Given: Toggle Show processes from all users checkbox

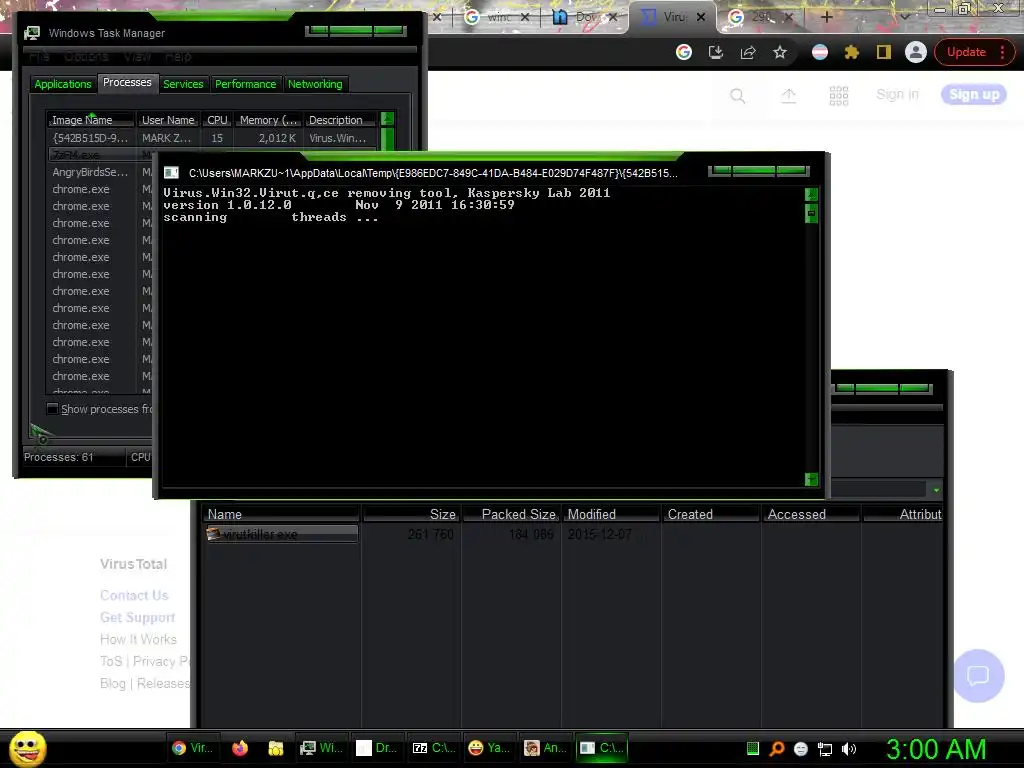Looking at the screenshot, I should point(52,409).
